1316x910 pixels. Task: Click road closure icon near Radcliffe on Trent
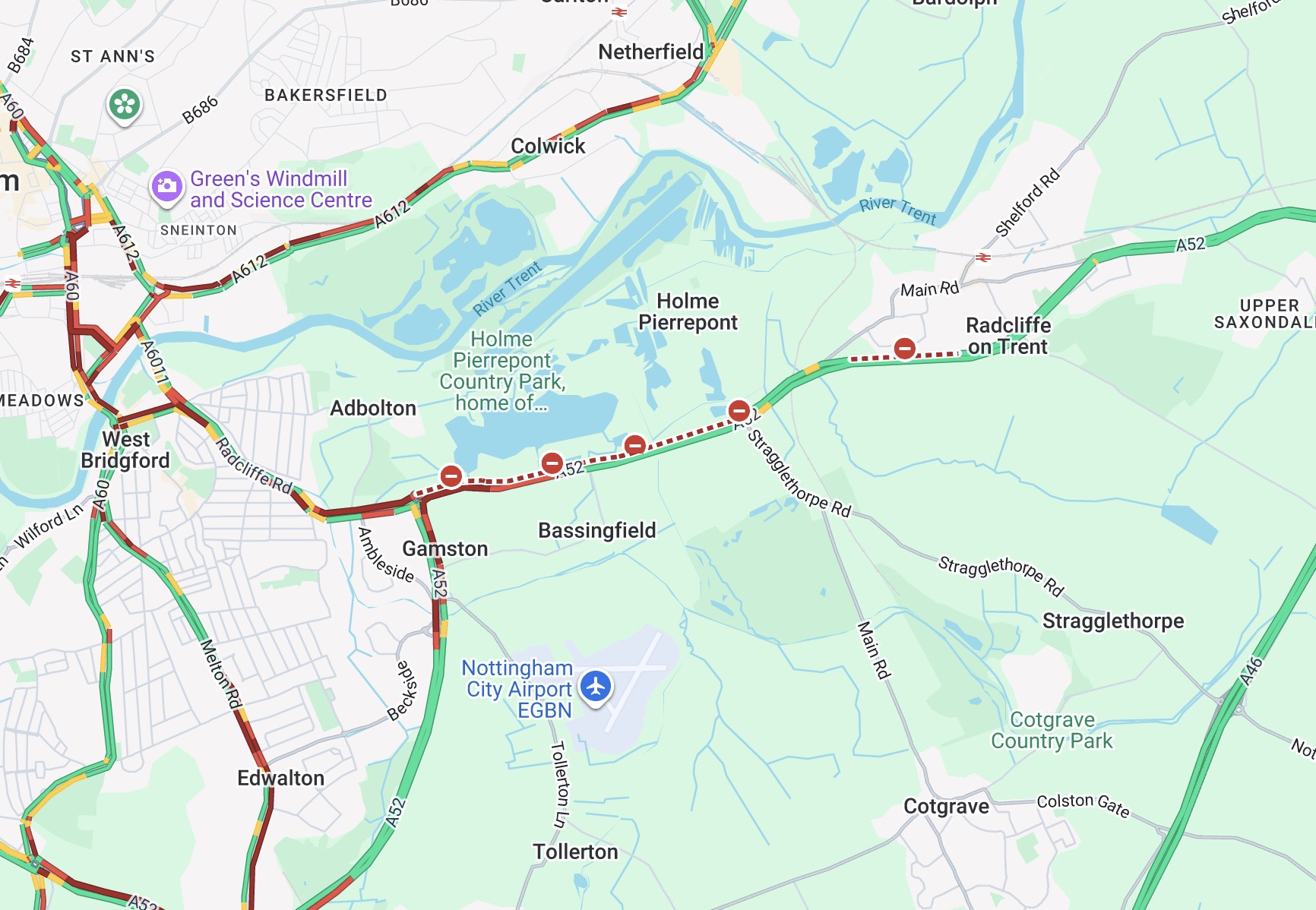click(x=904, y=349)
